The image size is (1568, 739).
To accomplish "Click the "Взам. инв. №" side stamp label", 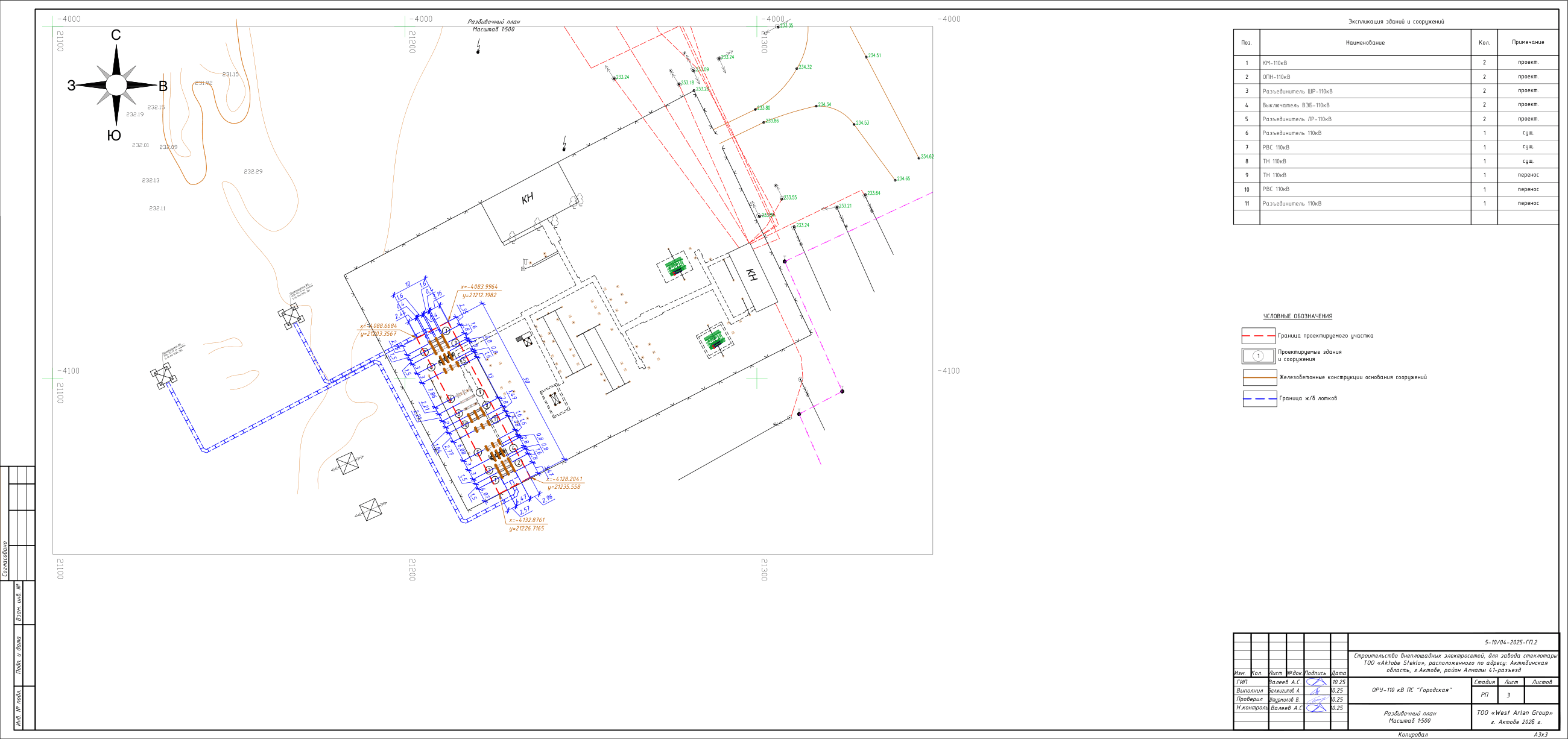I will (x=18, y=602).
